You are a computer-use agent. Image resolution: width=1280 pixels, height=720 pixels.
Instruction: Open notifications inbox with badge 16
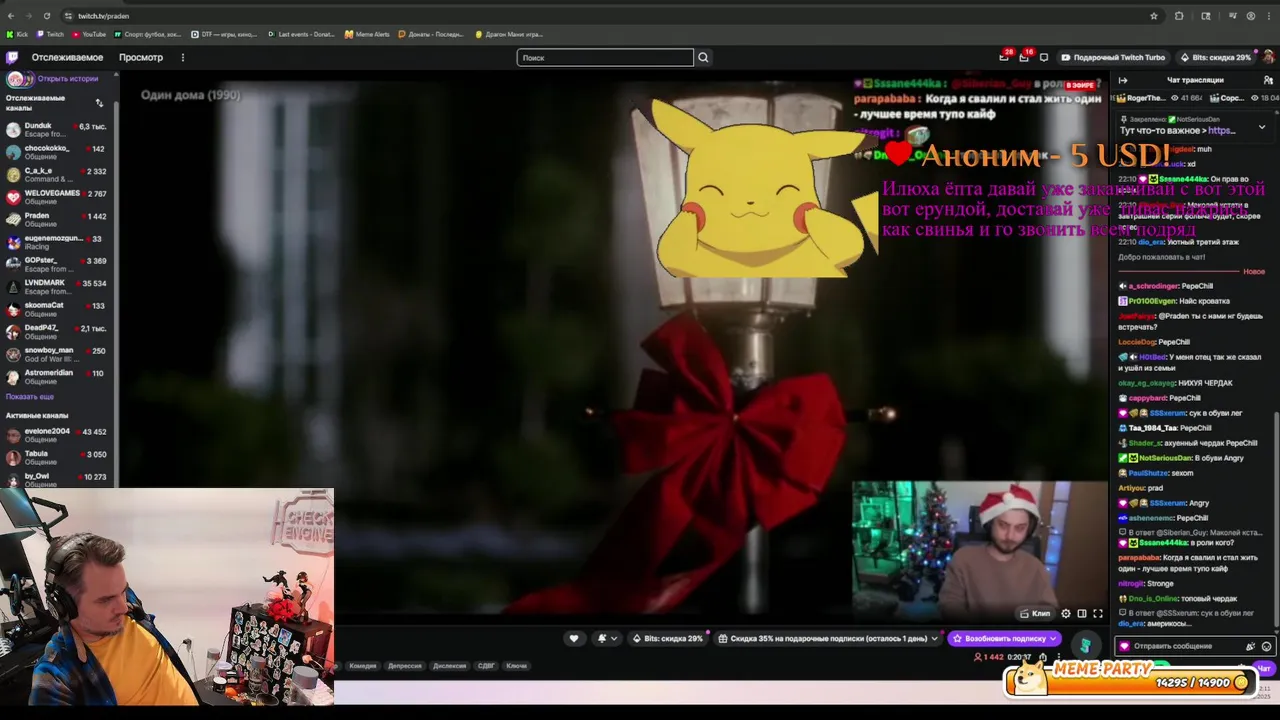(1024, 57)
